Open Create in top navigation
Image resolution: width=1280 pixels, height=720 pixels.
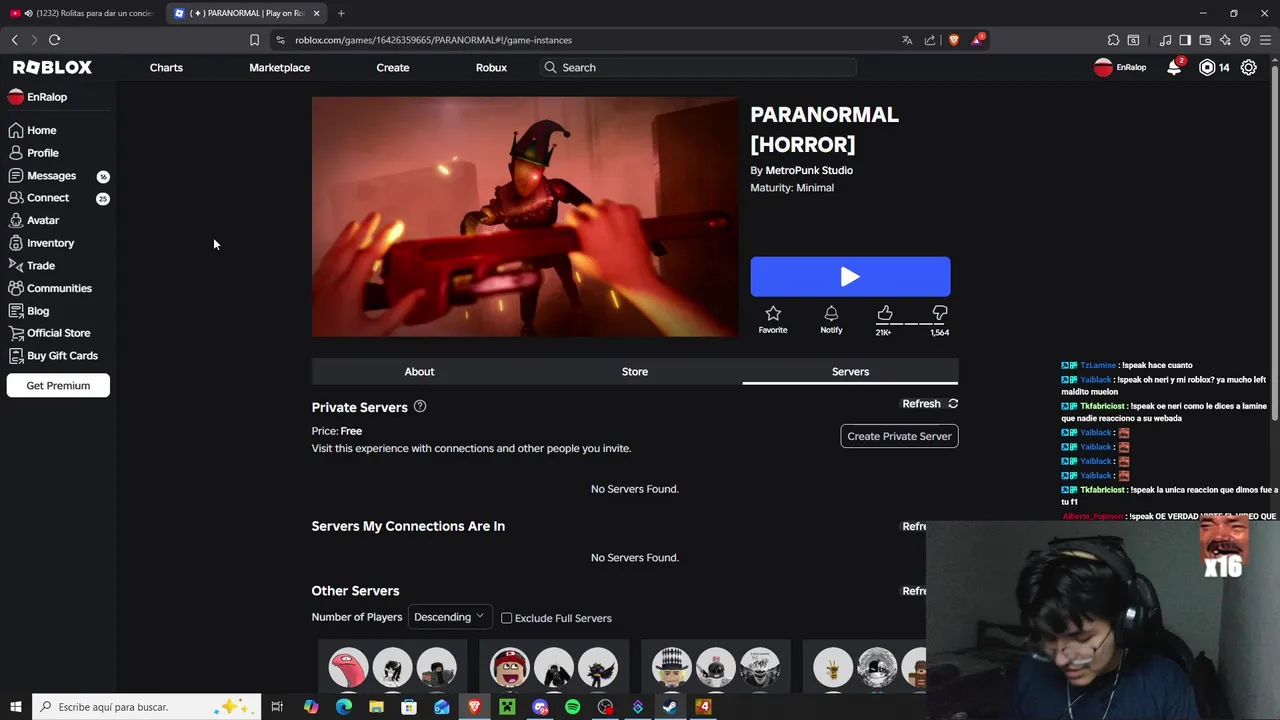click(x=393, y=67)
